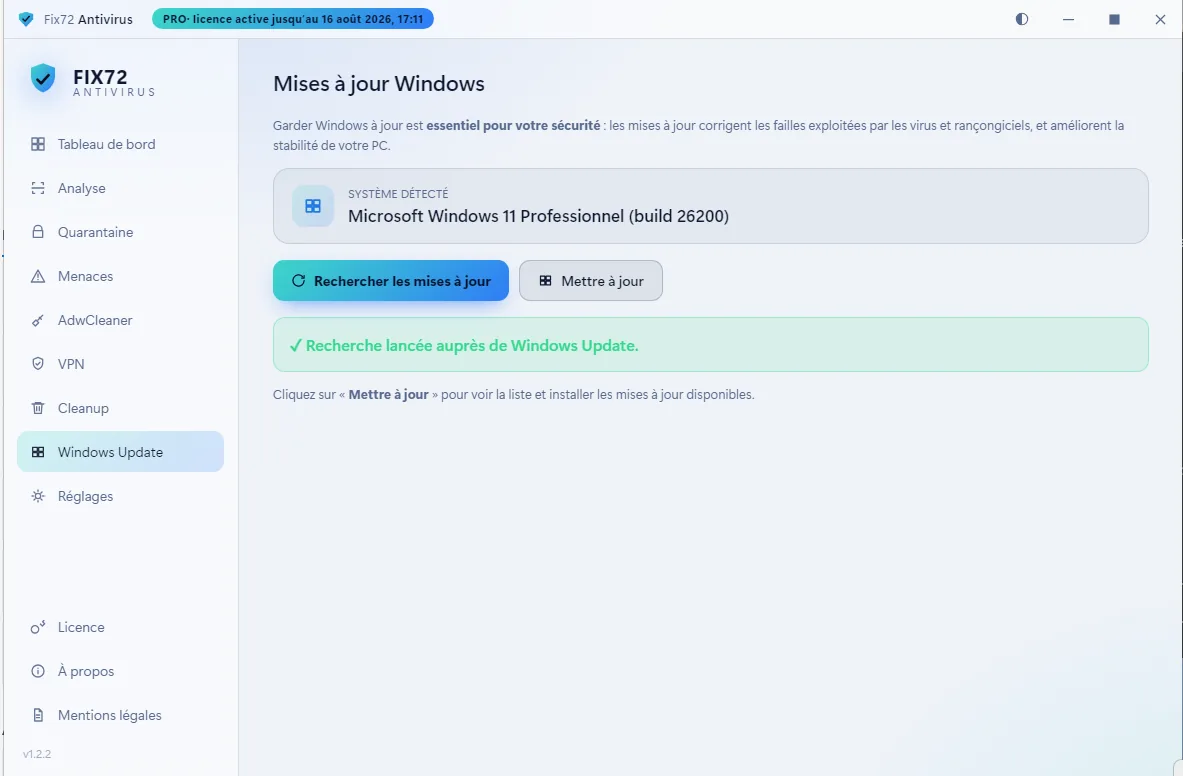This screenshot has width=1183, height=776.
Task: Click the FIX72 shield logo in sidebar
Action: click(x=43, y=78)
